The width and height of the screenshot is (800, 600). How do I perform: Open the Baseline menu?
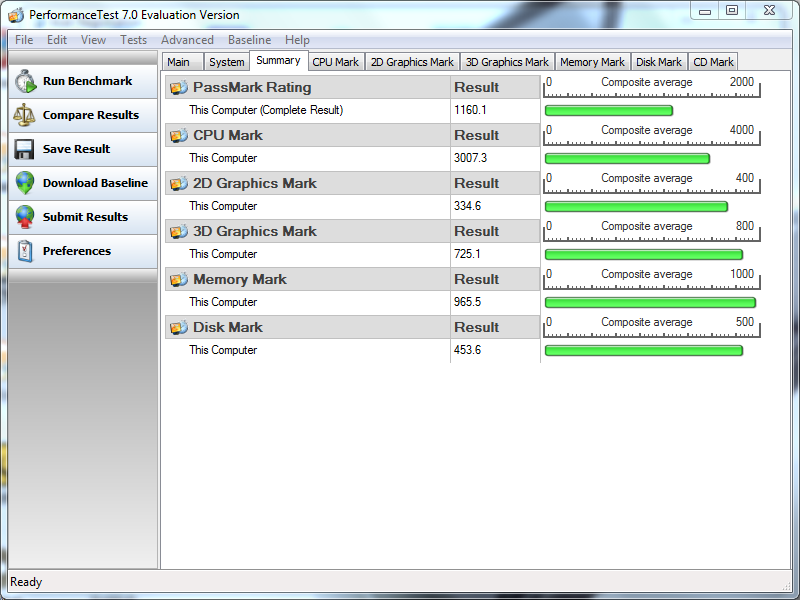coord(249,40)
